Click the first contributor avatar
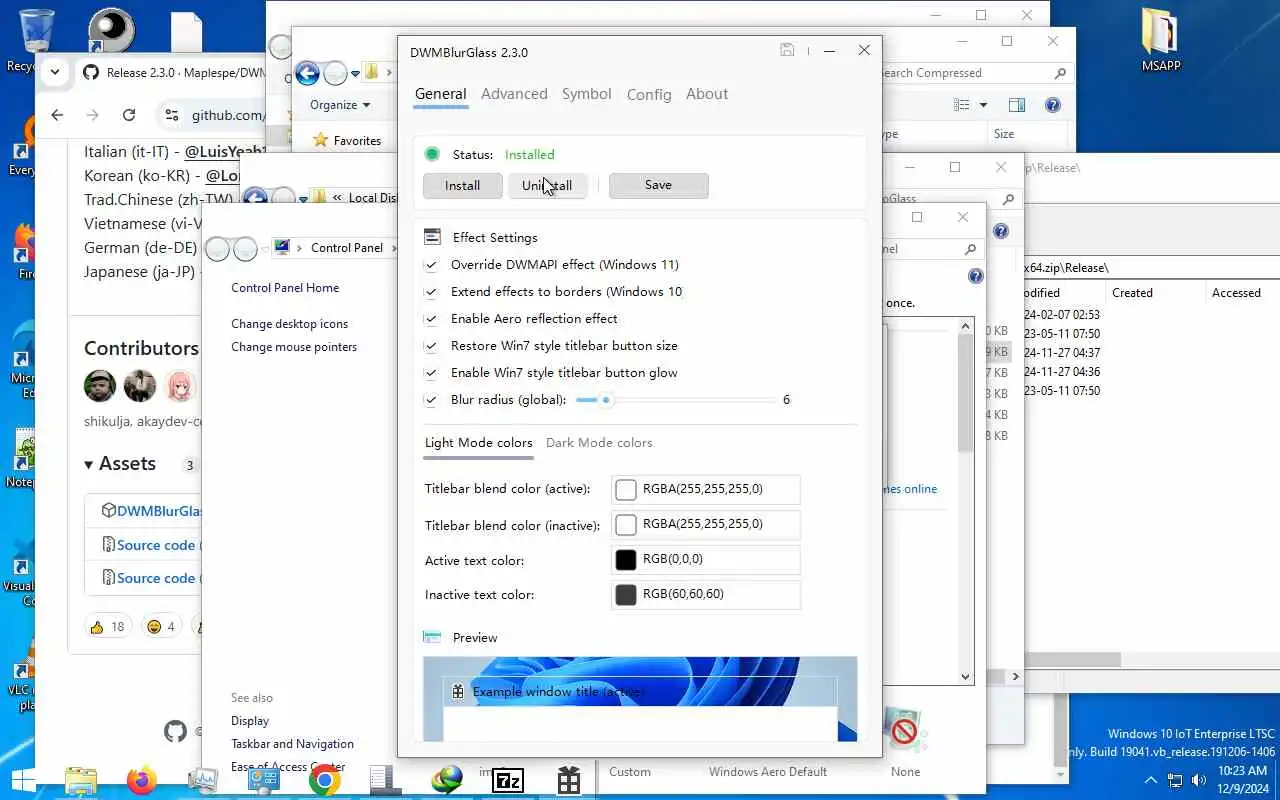1280x800 pixels. point(100,385)
